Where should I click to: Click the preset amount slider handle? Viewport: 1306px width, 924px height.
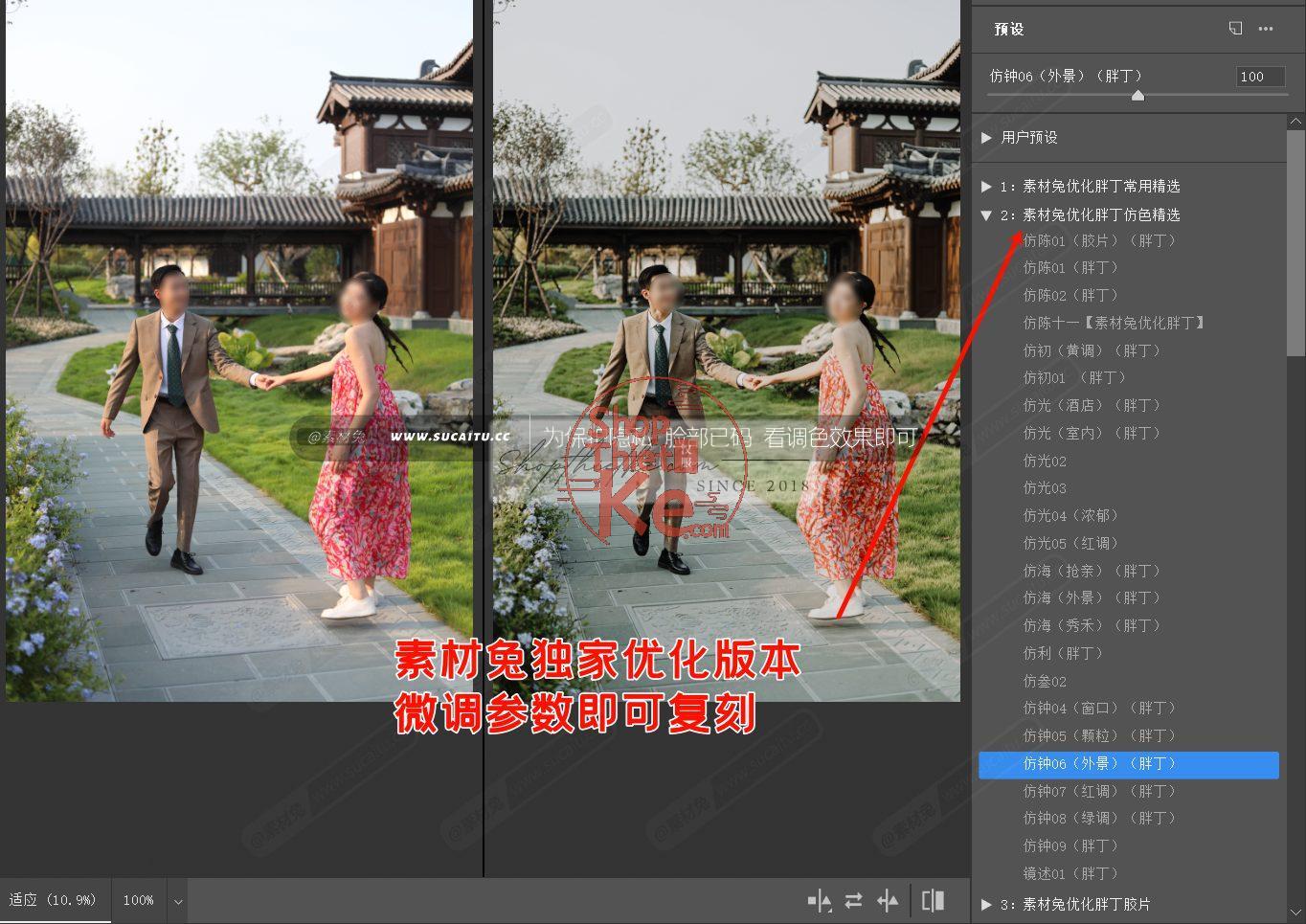(x=1138, y=95)
